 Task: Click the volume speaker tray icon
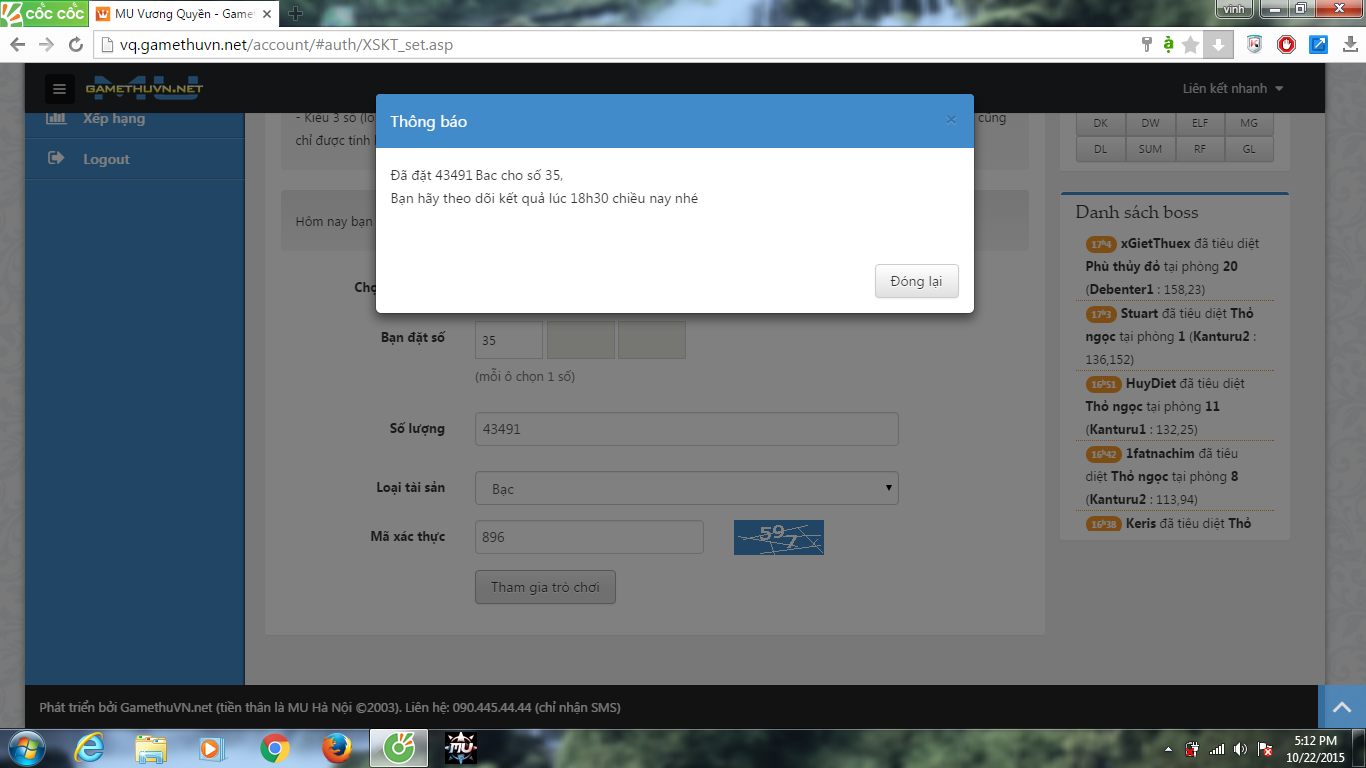tap(1240, 749)
